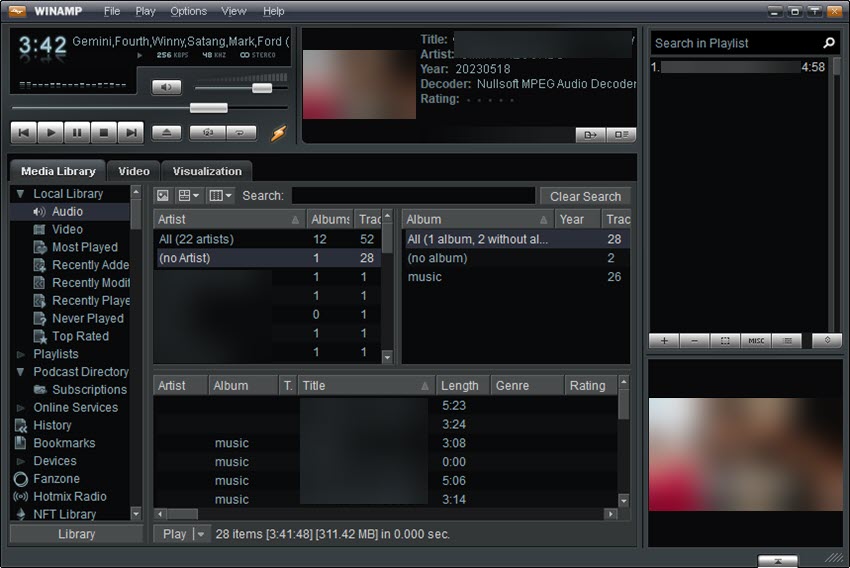Click the Library button at bottom left
Image resolution: width=850 pixels, height=568 pixels.
[76, 534]
